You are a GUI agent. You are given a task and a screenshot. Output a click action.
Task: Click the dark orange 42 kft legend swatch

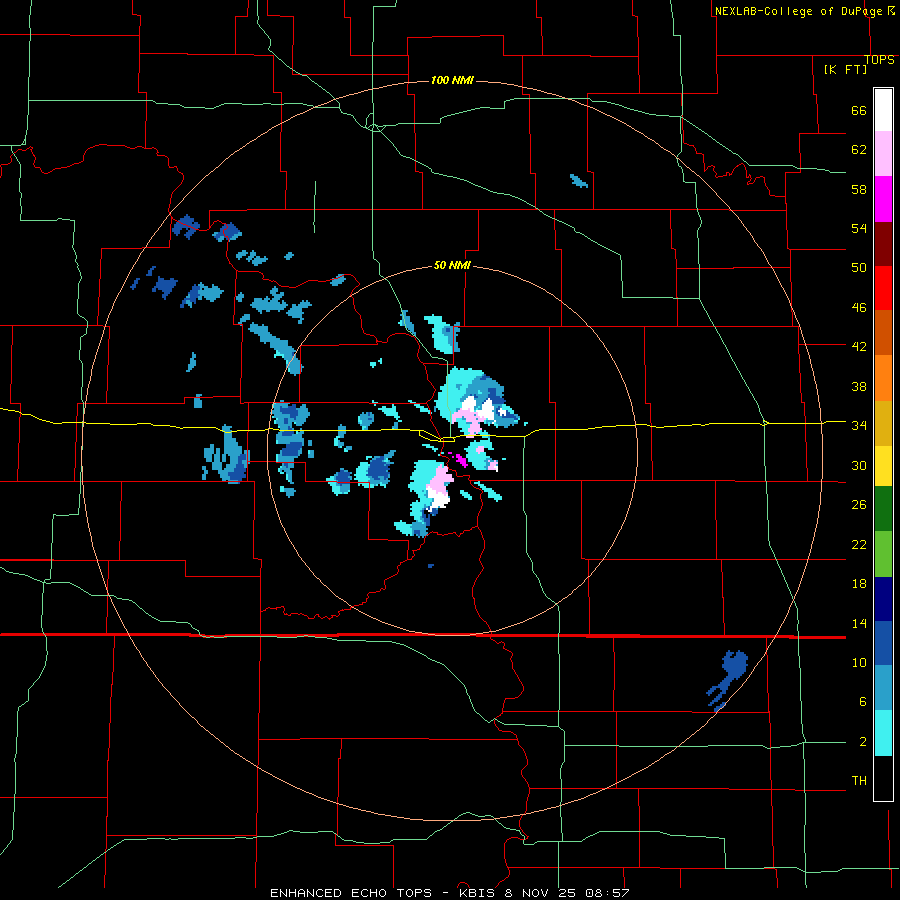point(883,333)
